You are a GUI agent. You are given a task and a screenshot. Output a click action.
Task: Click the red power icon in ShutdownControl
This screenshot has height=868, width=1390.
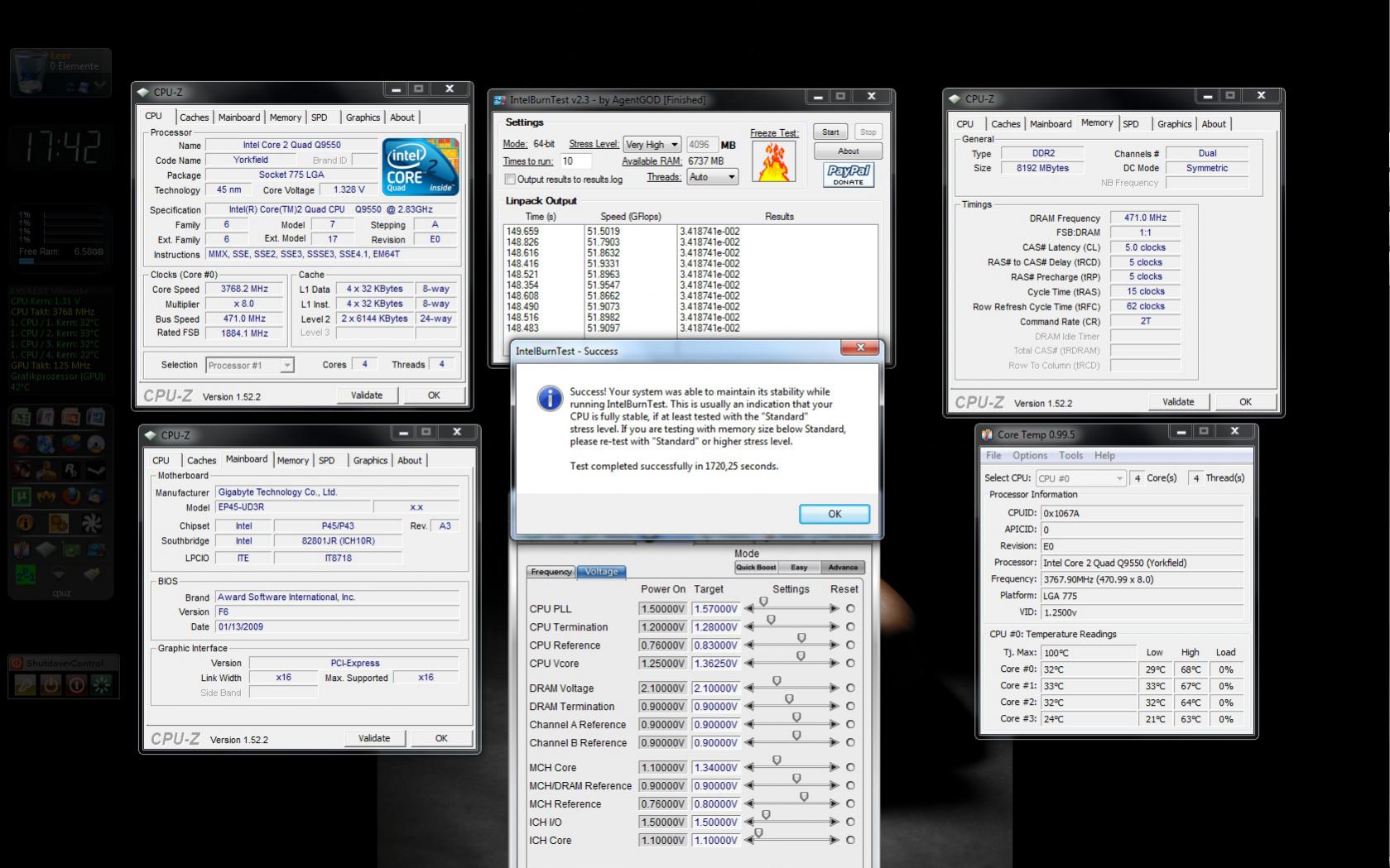[x=77, y=685]
